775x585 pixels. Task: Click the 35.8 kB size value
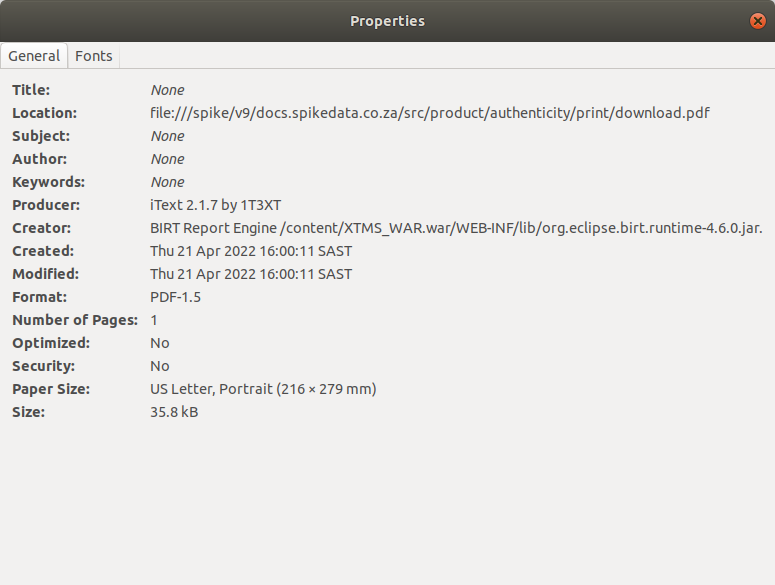tap(174, 412)
